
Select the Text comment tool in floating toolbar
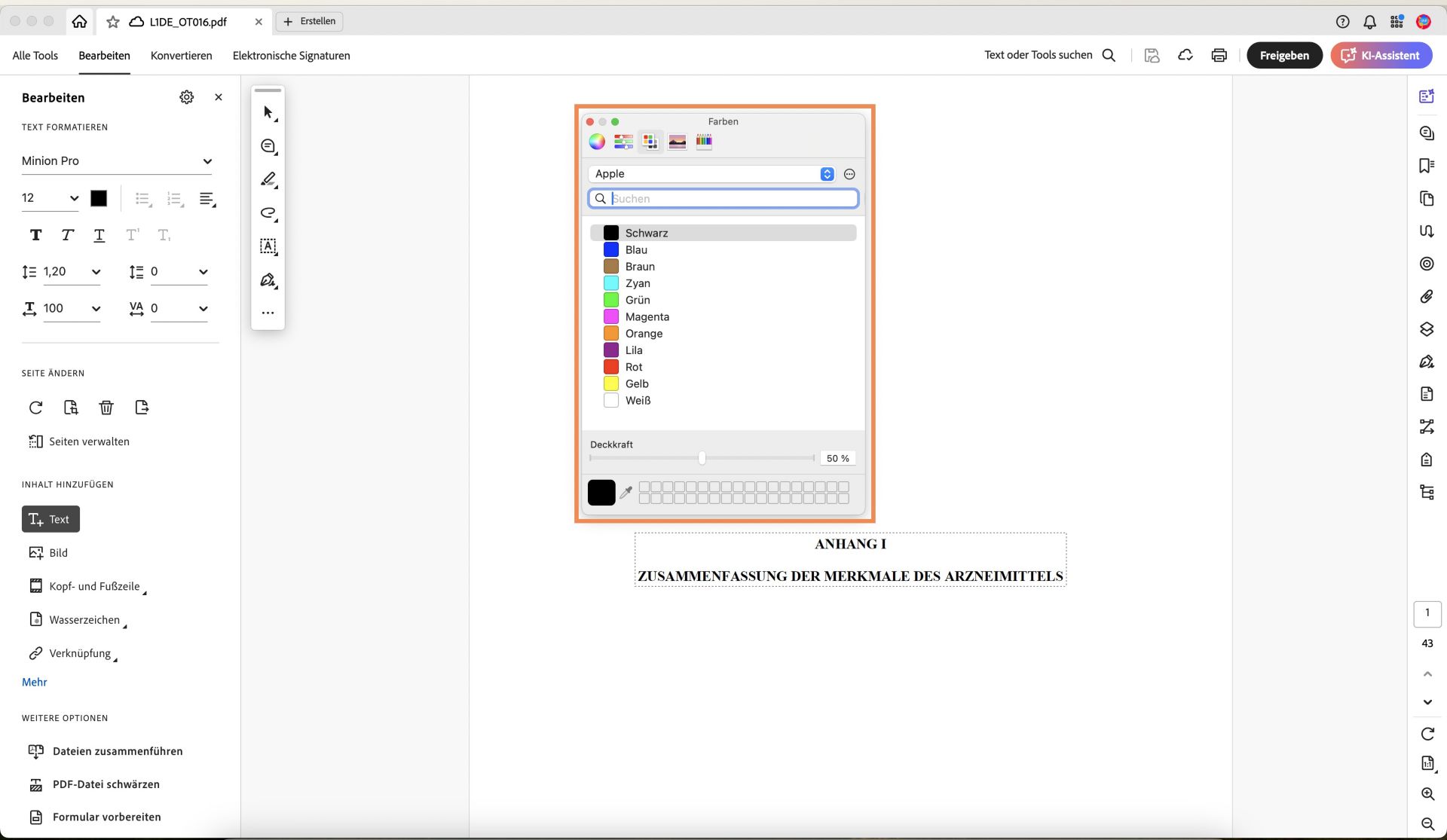[268, 145]
